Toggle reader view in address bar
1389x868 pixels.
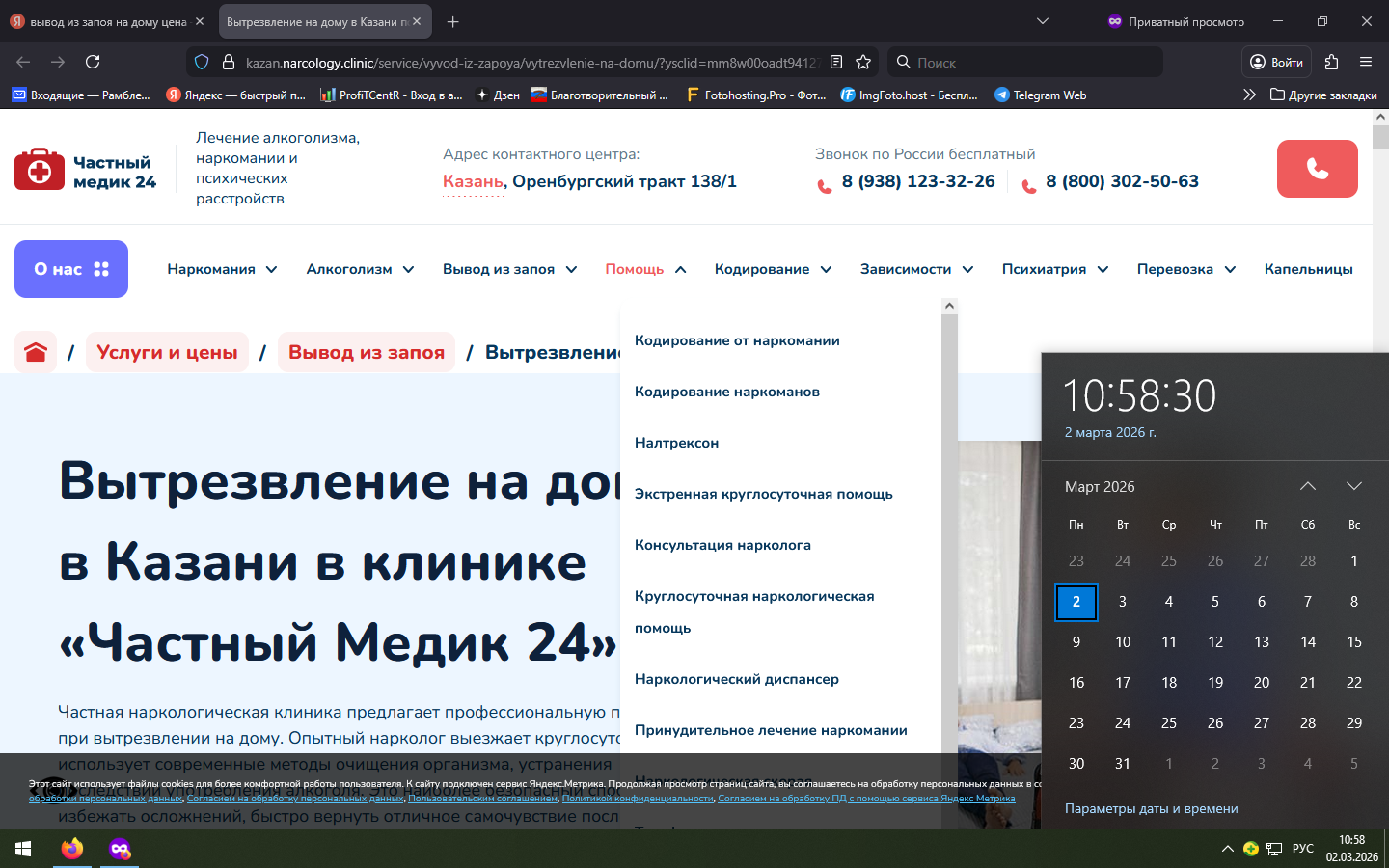(x=836, y=62)
